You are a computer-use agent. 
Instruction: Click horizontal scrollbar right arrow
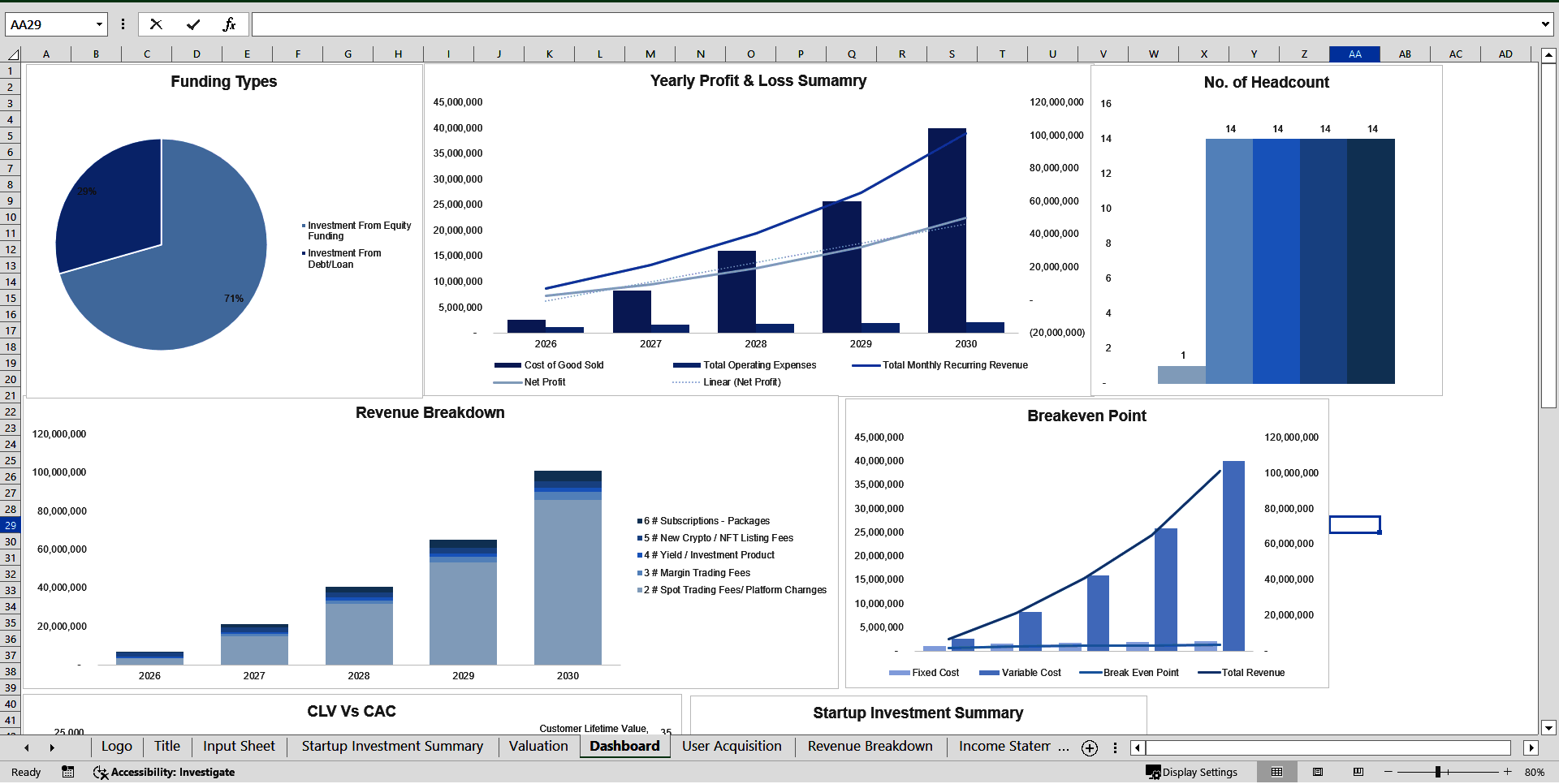click(x=1531, y=748)
